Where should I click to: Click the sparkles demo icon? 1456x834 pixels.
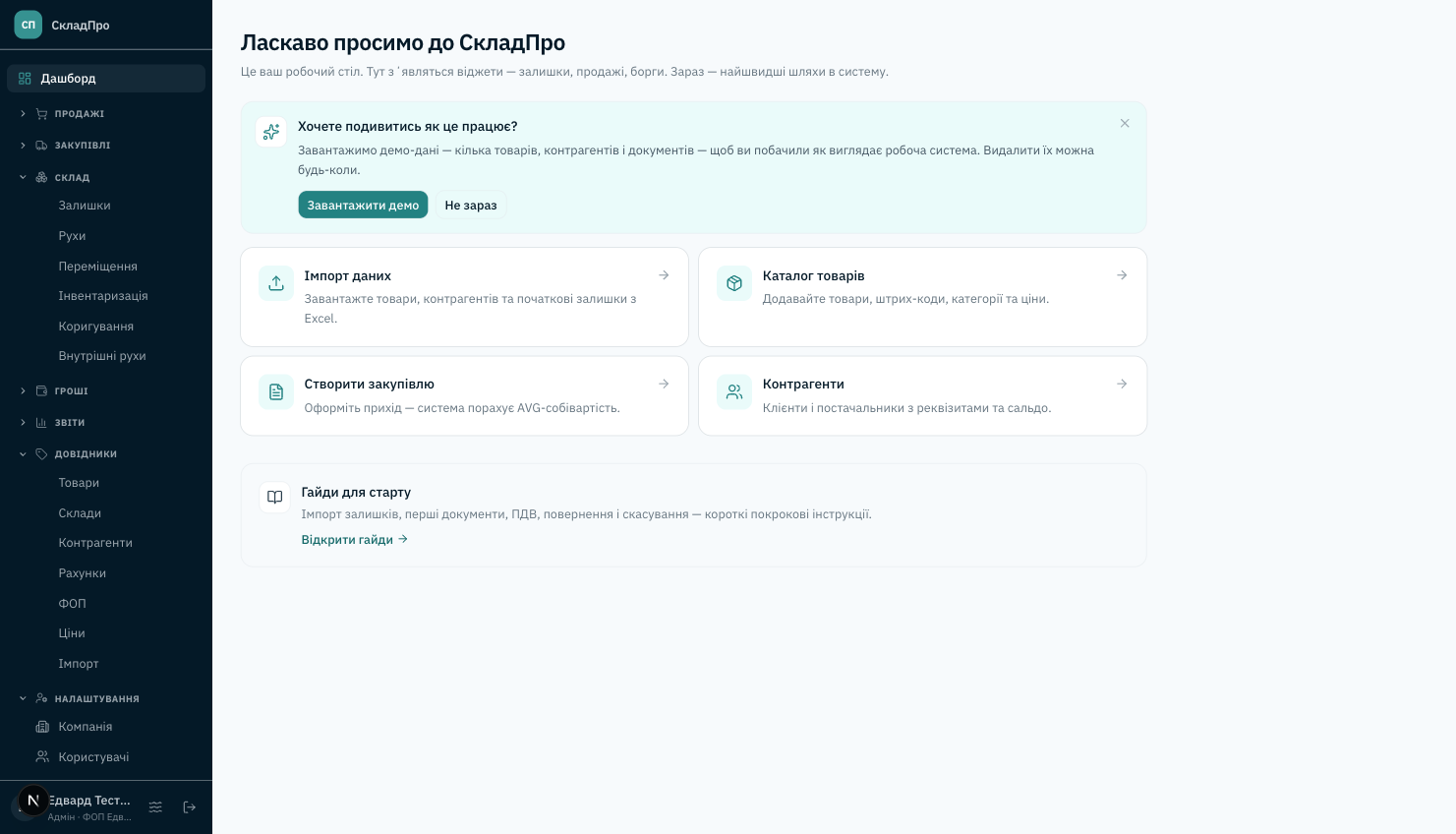point(271,132)
